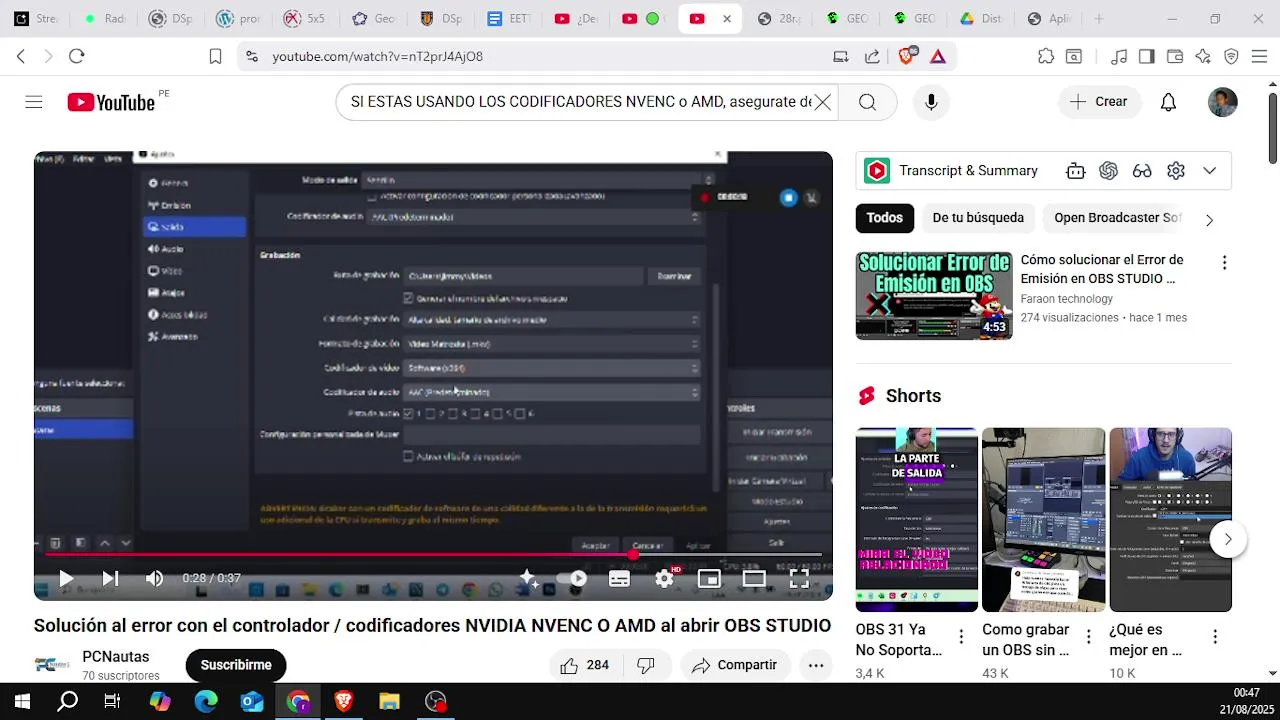The width and height of the screenshot is (1280, 720).
Task: Open more actions under the video
Action: [816, 665]
